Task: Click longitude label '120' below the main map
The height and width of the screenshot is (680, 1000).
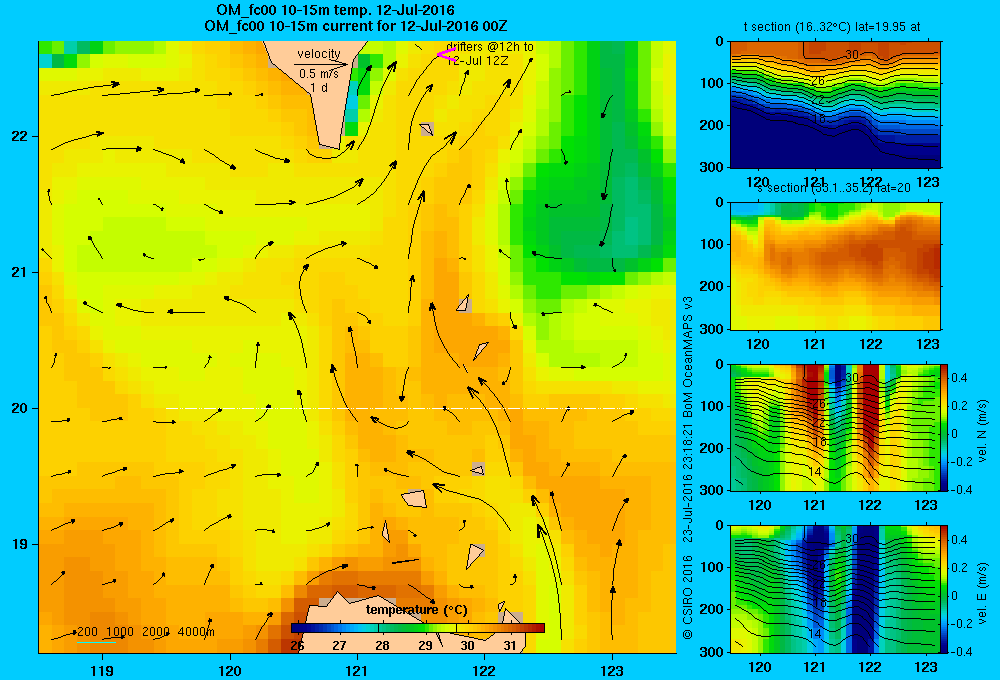Action: [x=230, y=670]
